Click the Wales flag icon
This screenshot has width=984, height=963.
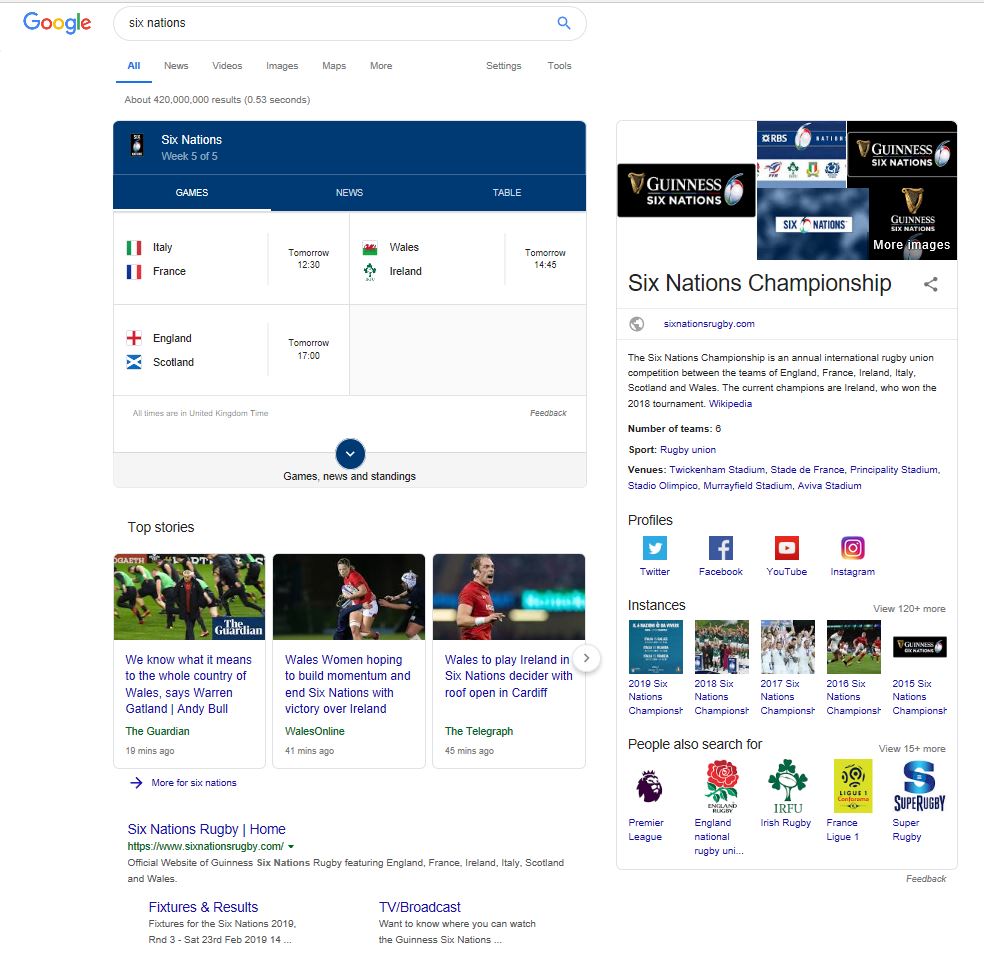tap(370, 248)
